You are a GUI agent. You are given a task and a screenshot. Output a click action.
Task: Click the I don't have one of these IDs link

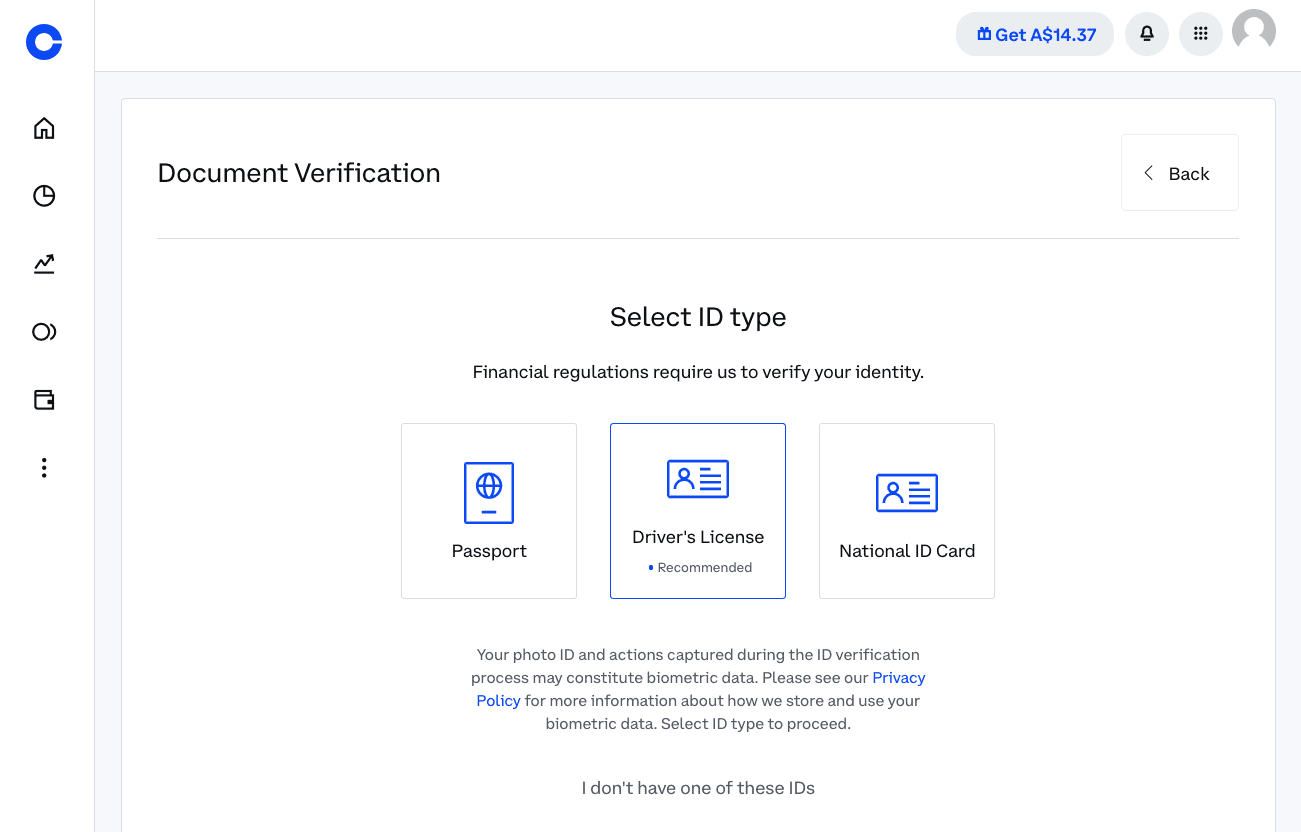(x=697, y=788)
